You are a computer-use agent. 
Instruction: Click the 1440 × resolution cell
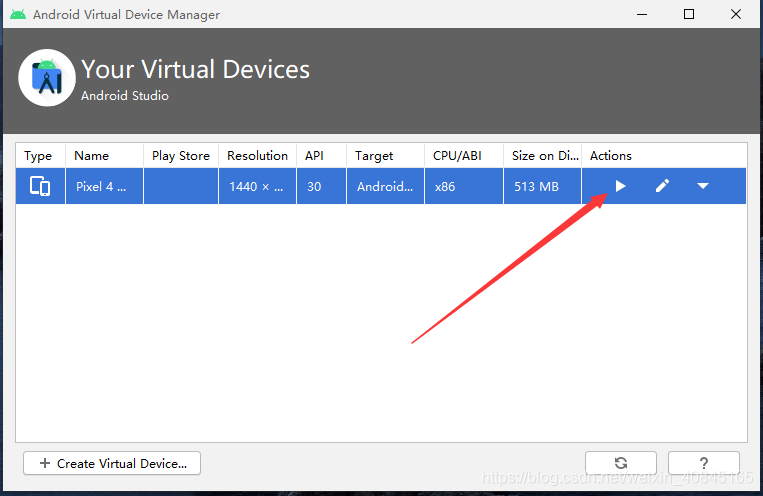pos(257,186)
